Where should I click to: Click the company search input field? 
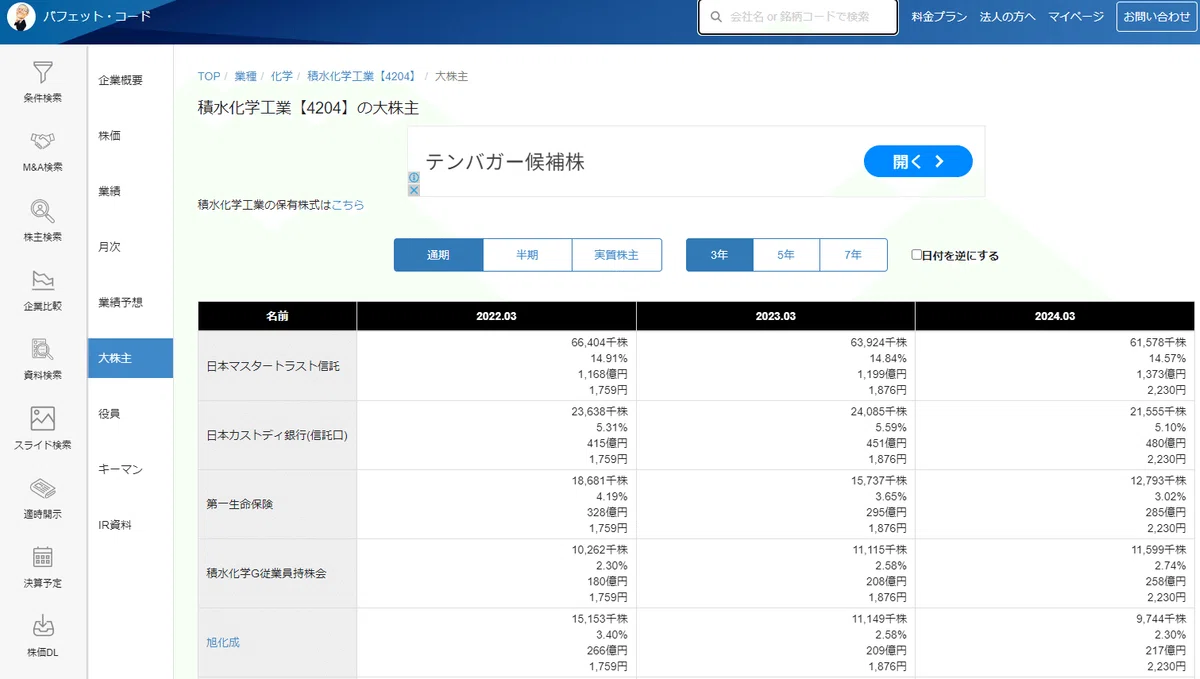pos(798,17)
